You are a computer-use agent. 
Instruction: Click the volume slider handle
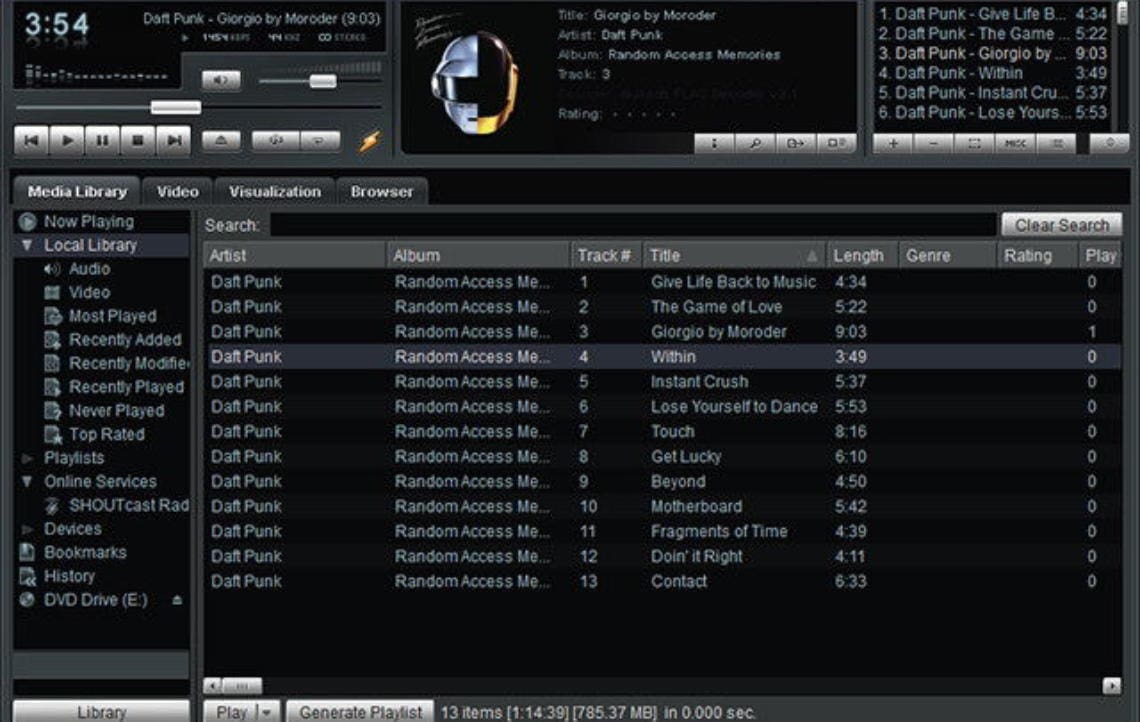pyautogui.click(x=322, y=81)
